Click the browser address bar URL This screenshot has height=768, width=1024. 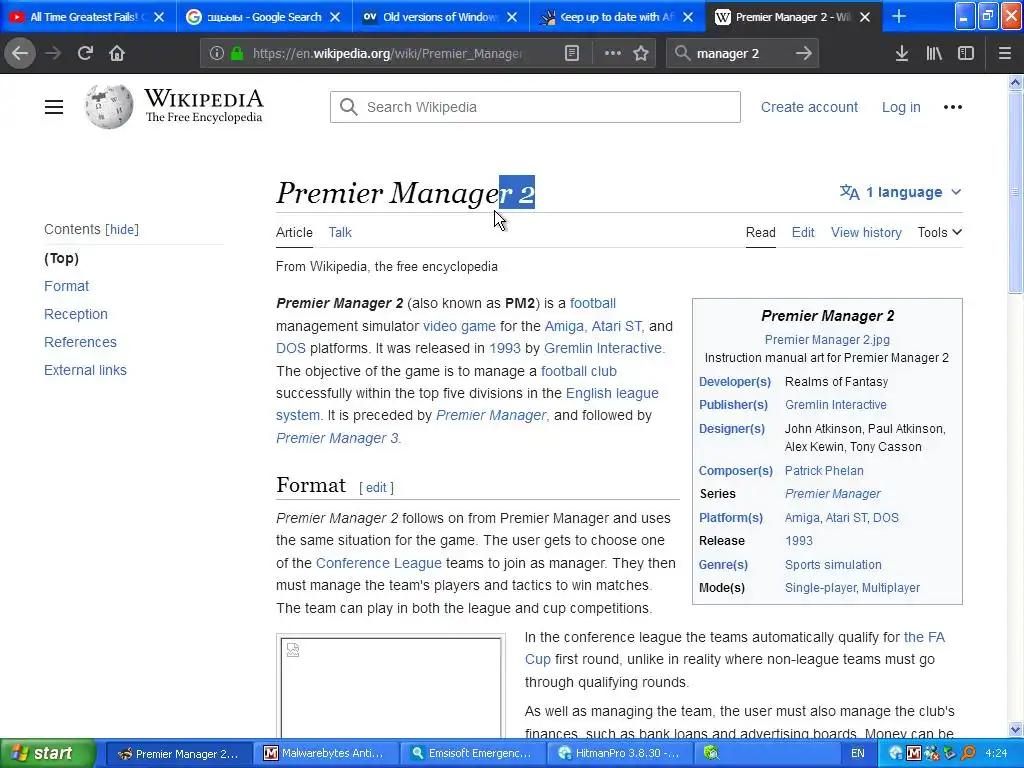click(387, 53)
